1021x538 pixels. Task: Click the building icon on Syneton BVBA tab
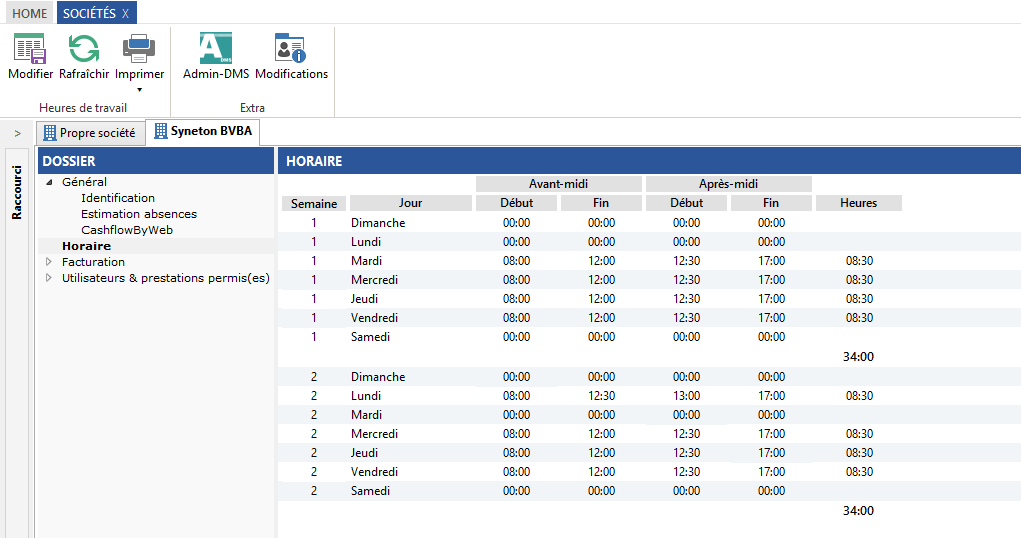coord(161,131)
